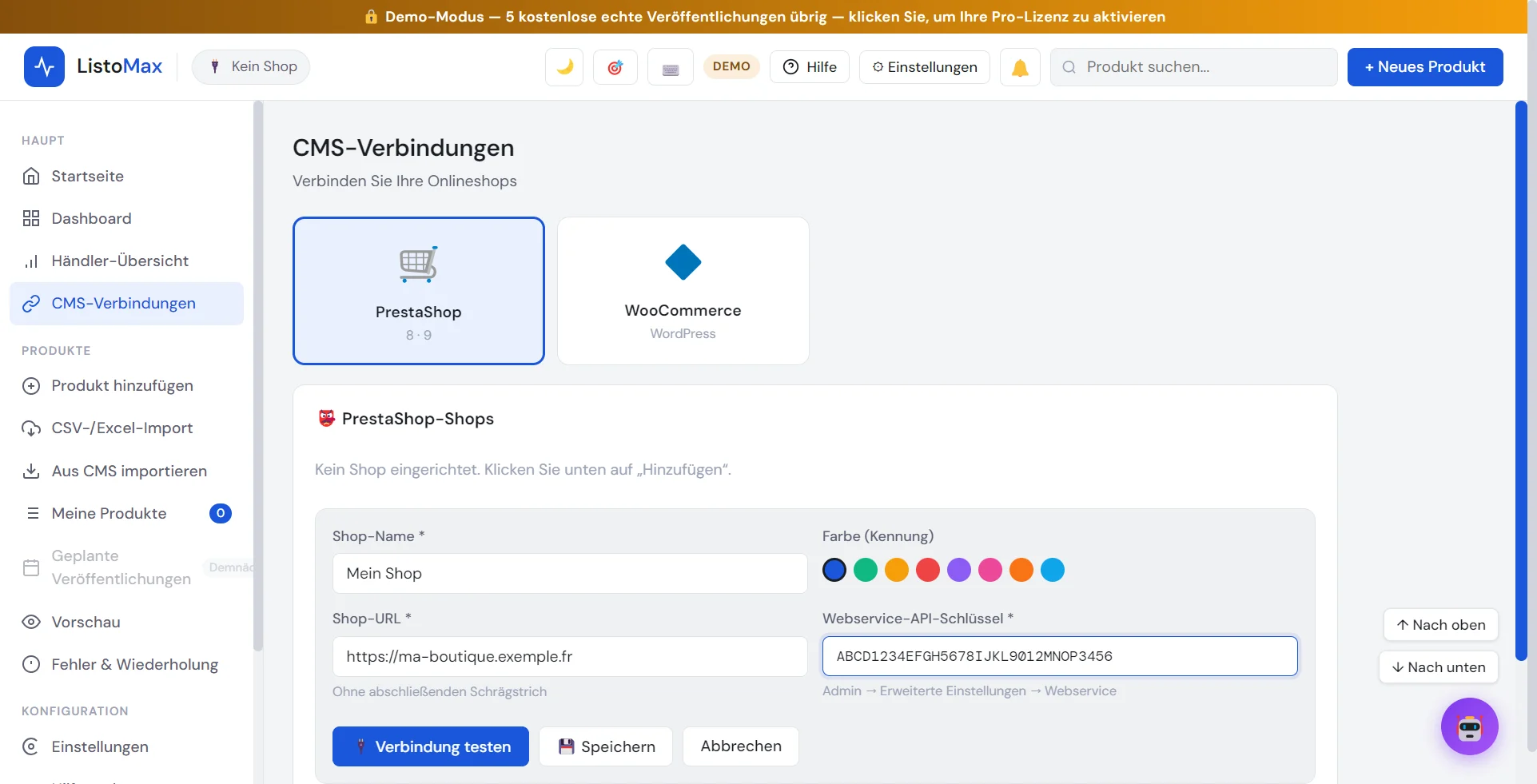Click the ListoMax logo icon

click(44, 66)
